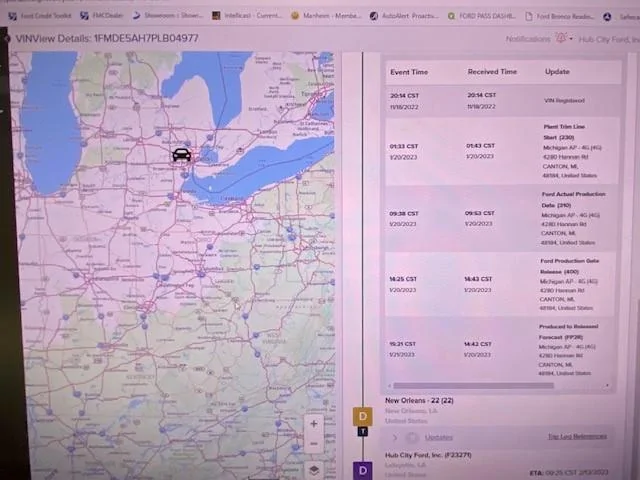Screen dimensions: 640x480
Task: Click the Received Time column header
Action: [x=492, y=71]
